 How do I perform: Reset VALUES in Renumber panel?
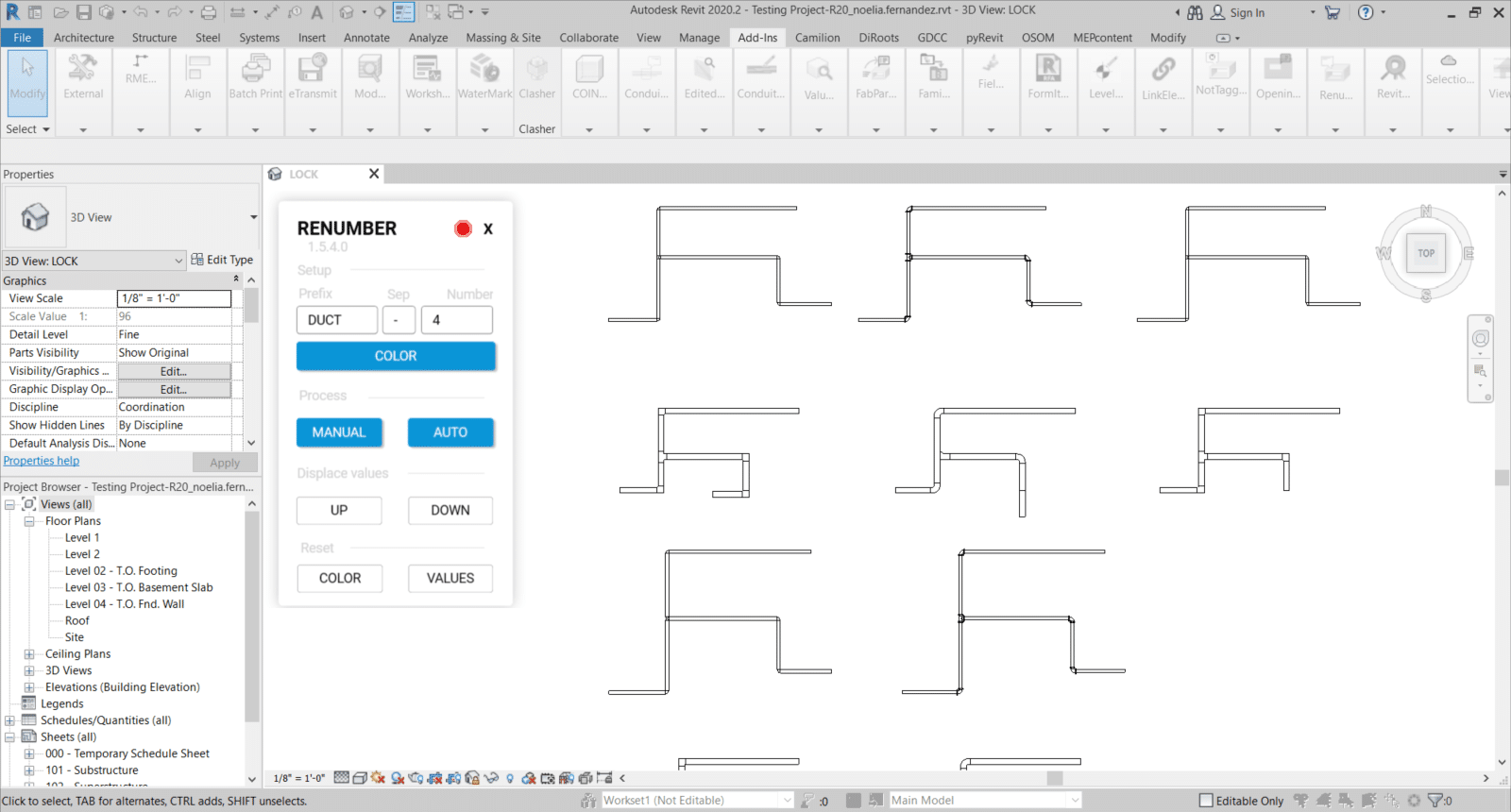[450, 578]
